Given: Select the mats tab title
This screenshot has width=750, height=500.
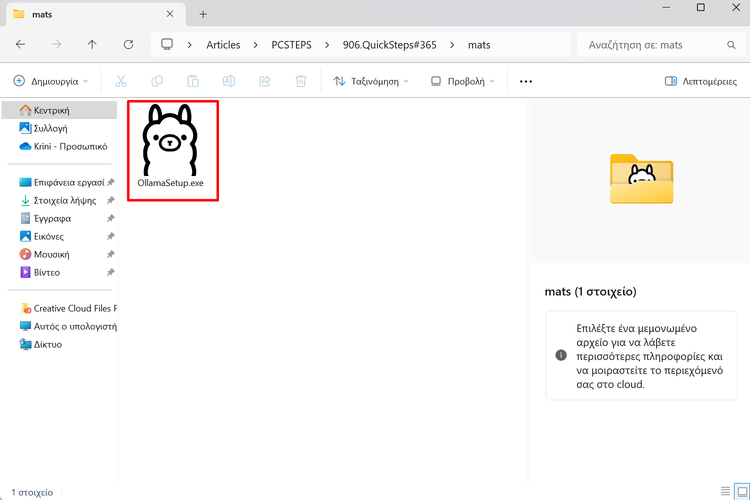Looking at the screenshot, I should click(x=42, y=14).
